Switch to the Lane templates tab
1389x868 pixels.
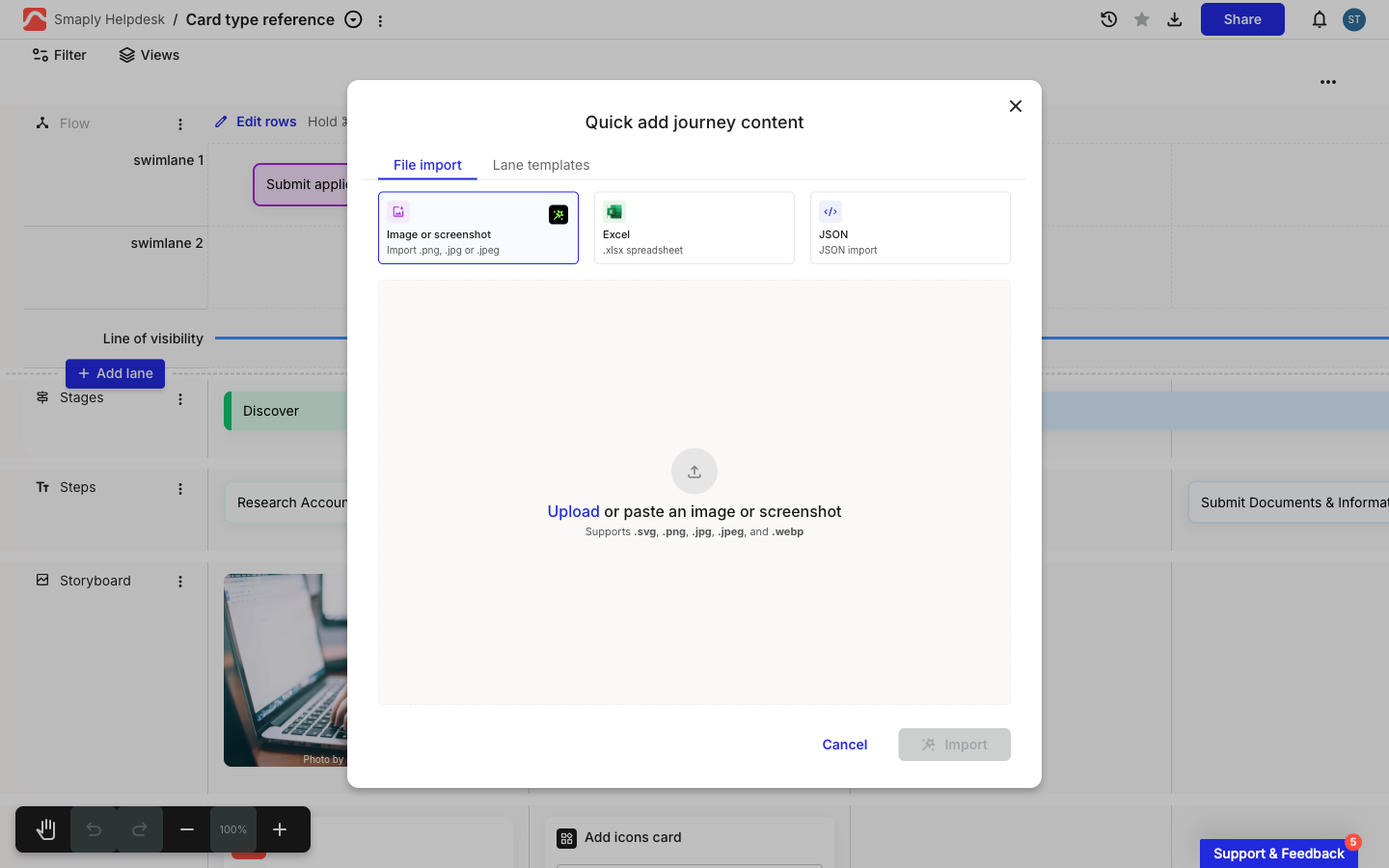pyautogui.click(x=541, y=165)
